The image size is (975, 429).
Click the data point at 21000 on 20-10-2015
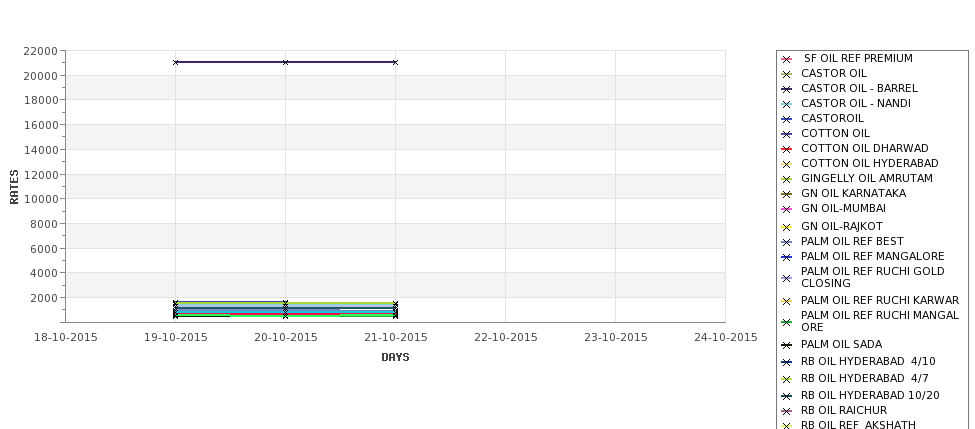(285, 62)
